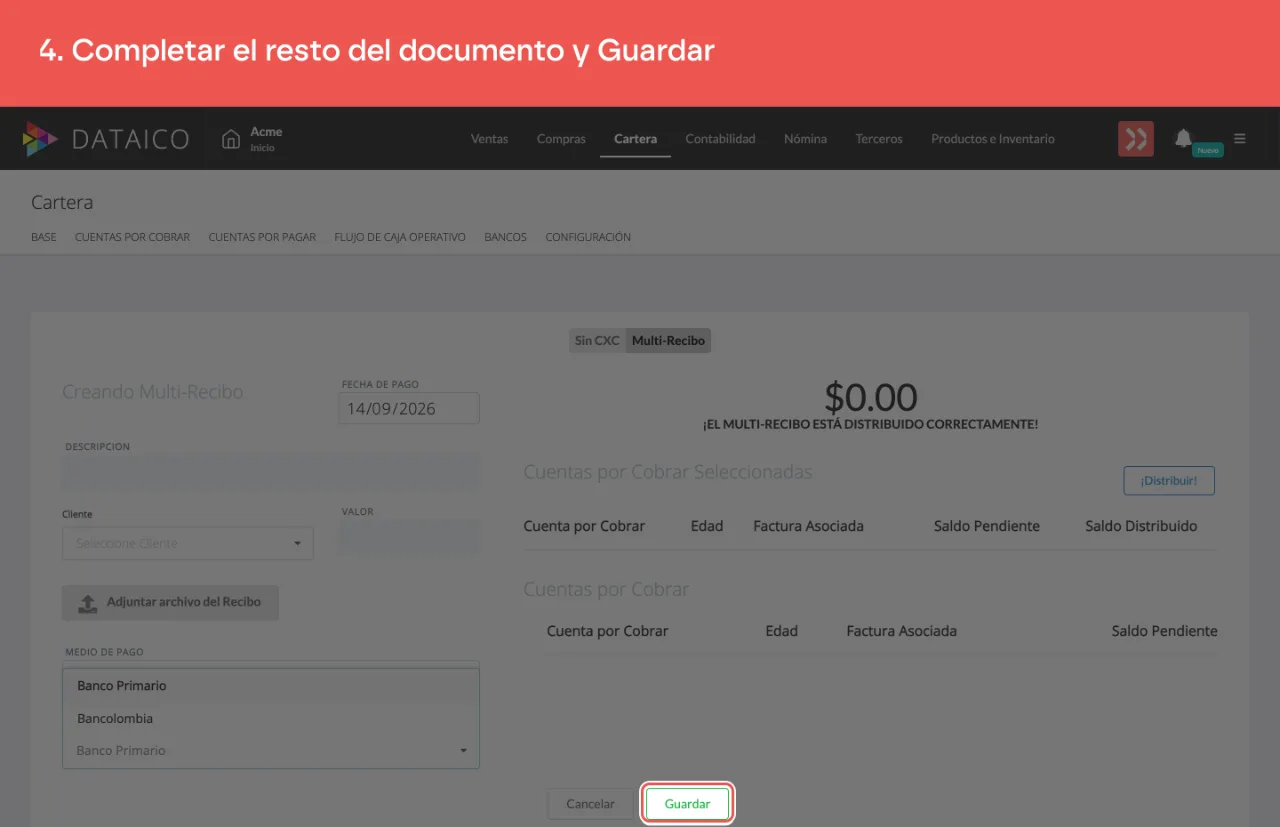Open the red double-arrow shortcut icon

[1136, 139]
